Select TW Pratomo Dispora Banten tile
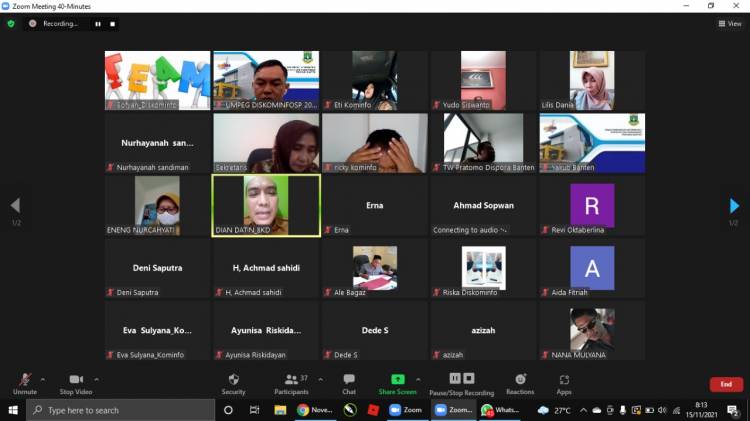Viewport: 750px width, 421px height. click(484, 143)
